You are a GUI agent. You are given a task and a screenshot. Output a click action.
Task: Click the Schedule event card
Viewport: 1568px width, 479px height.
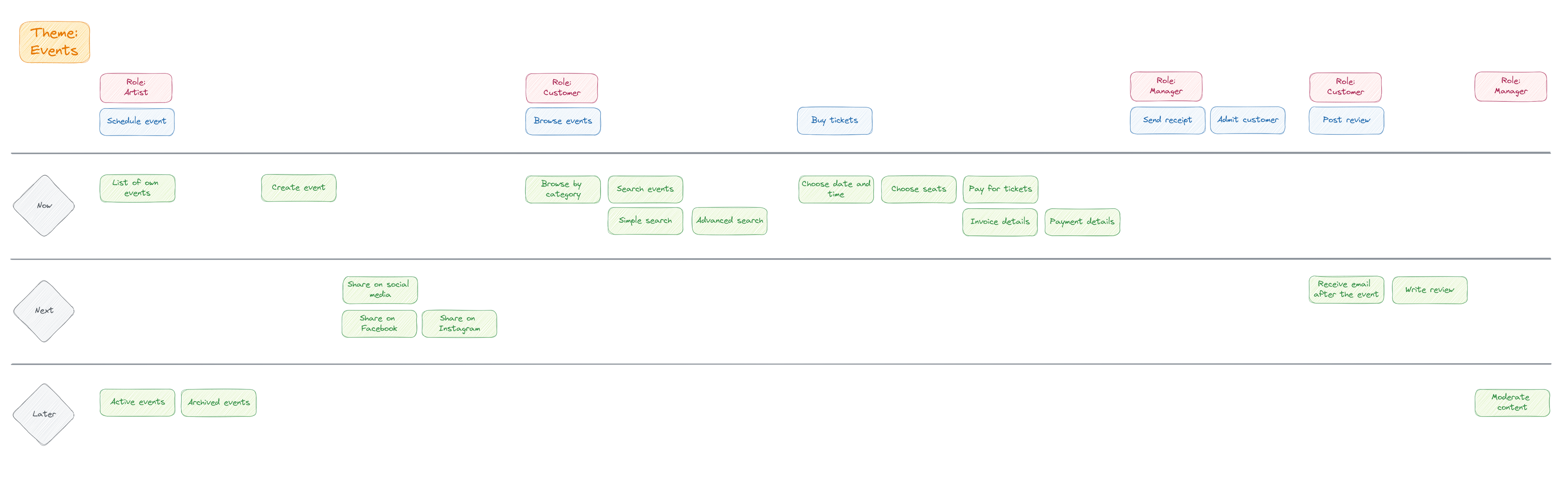tap(137, 122)
